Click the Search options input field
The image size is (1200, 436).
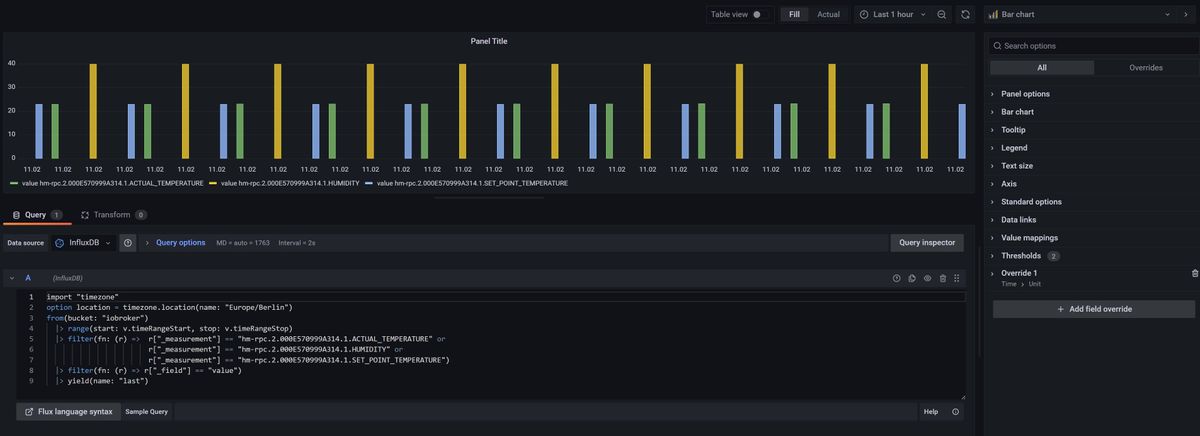[1094, 46]
